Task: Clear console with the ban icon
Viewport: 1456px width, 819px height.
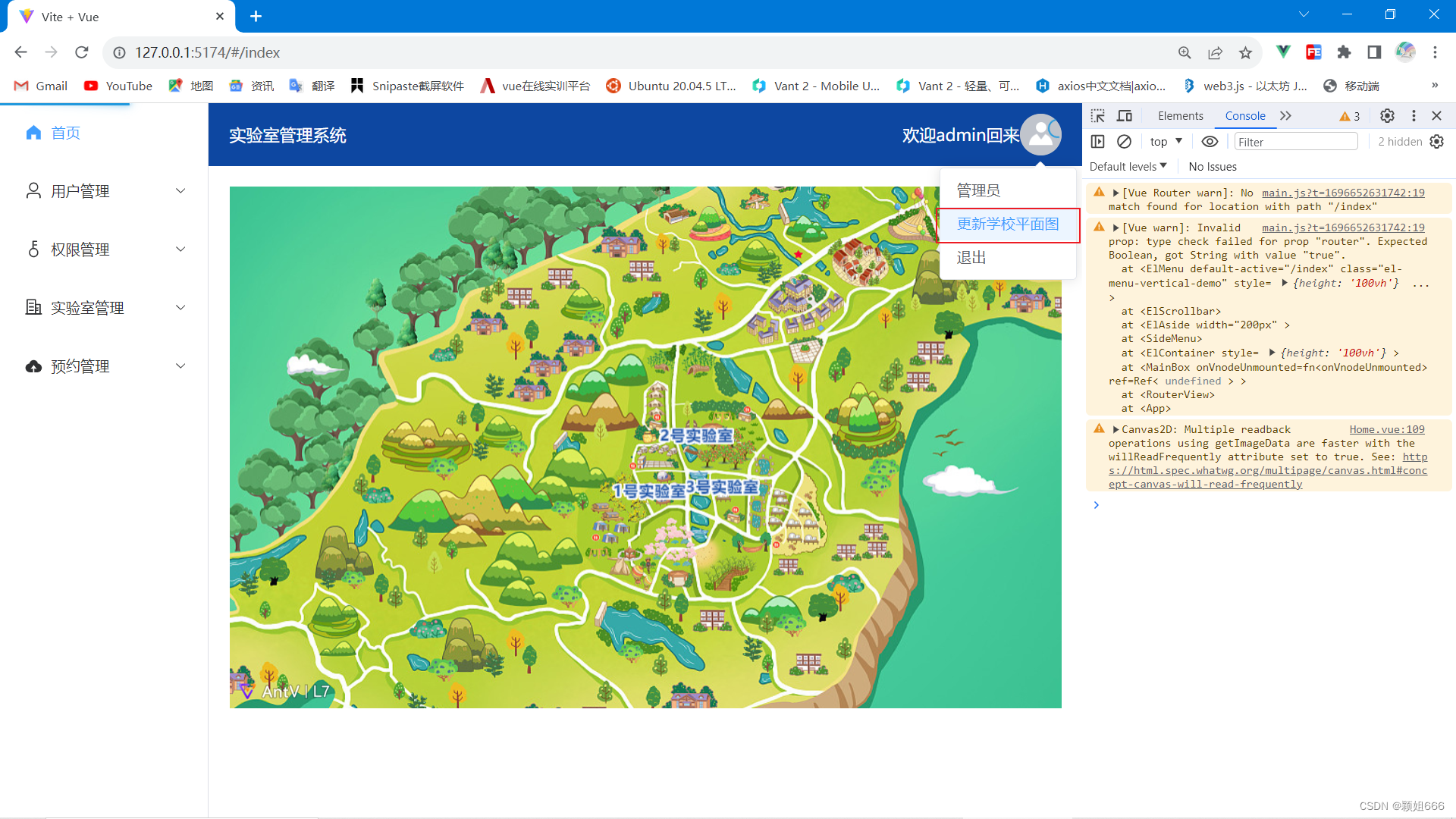Action: point(1125,142)
